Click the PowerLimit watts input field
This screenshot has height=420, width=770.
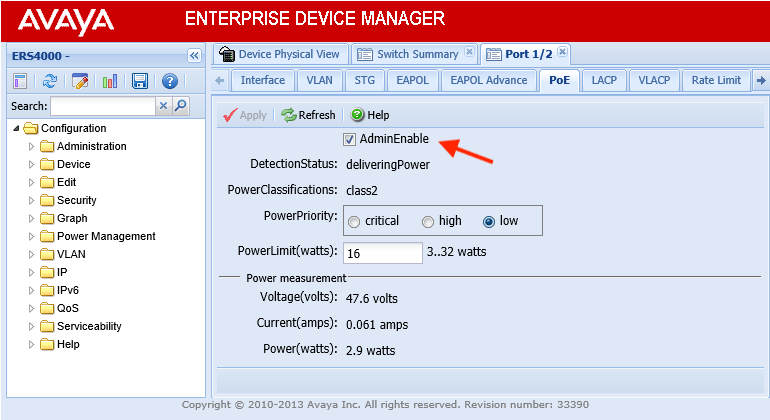tap(383, 253)
